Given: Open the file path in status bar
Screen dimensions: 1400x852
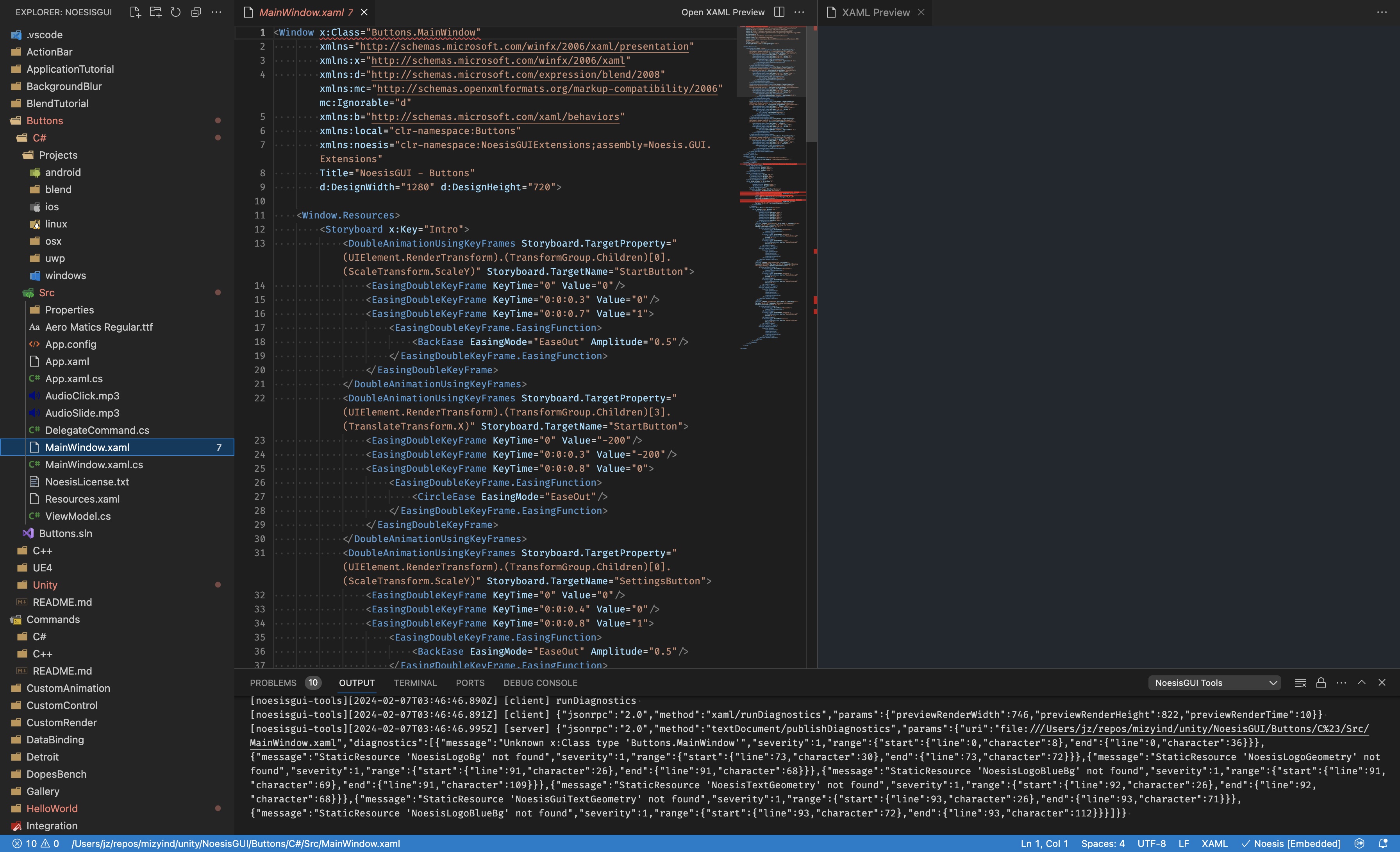Looking at the screenshot, I should click(x=236, y=843).
